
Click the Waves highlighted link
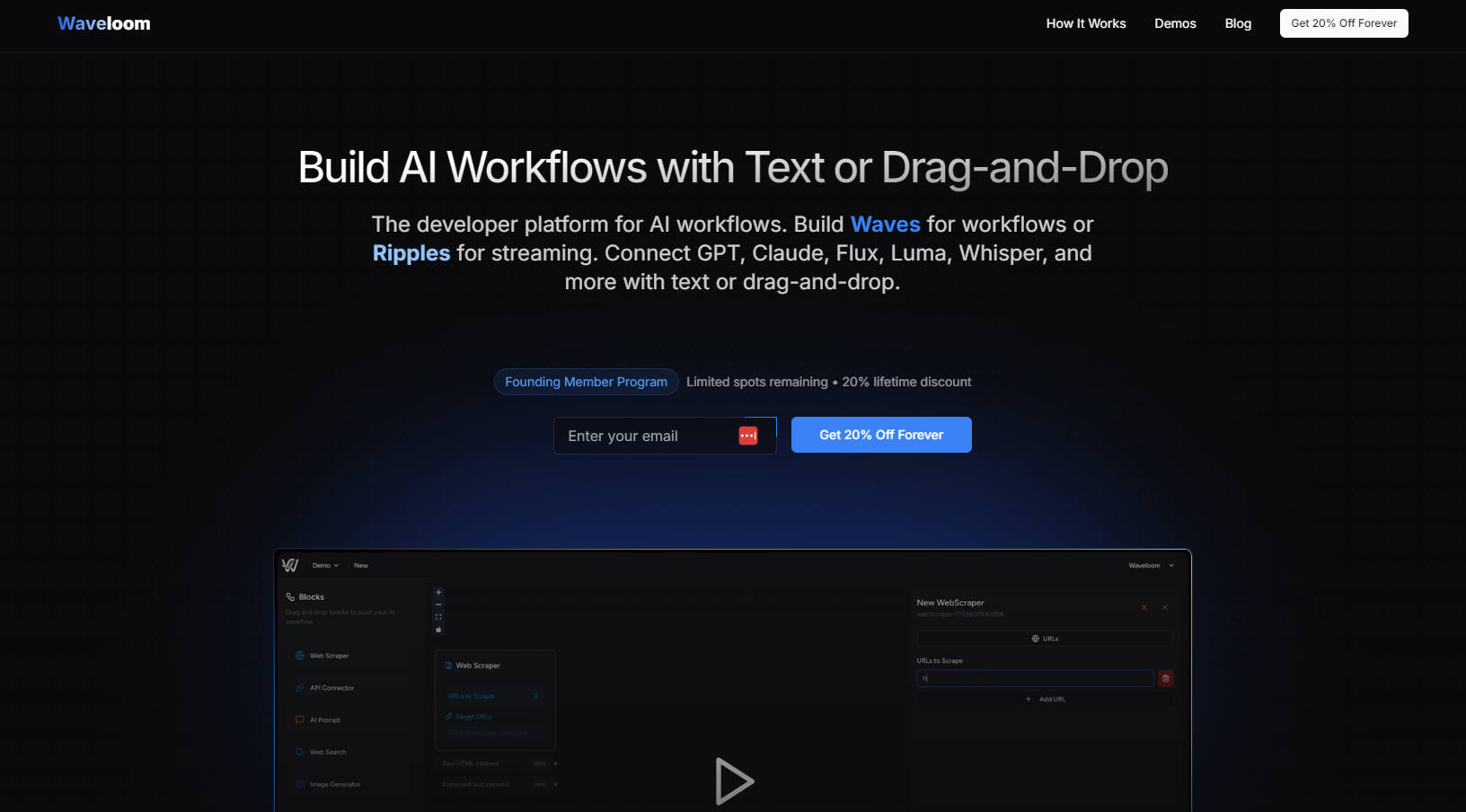tap(885, 225)
